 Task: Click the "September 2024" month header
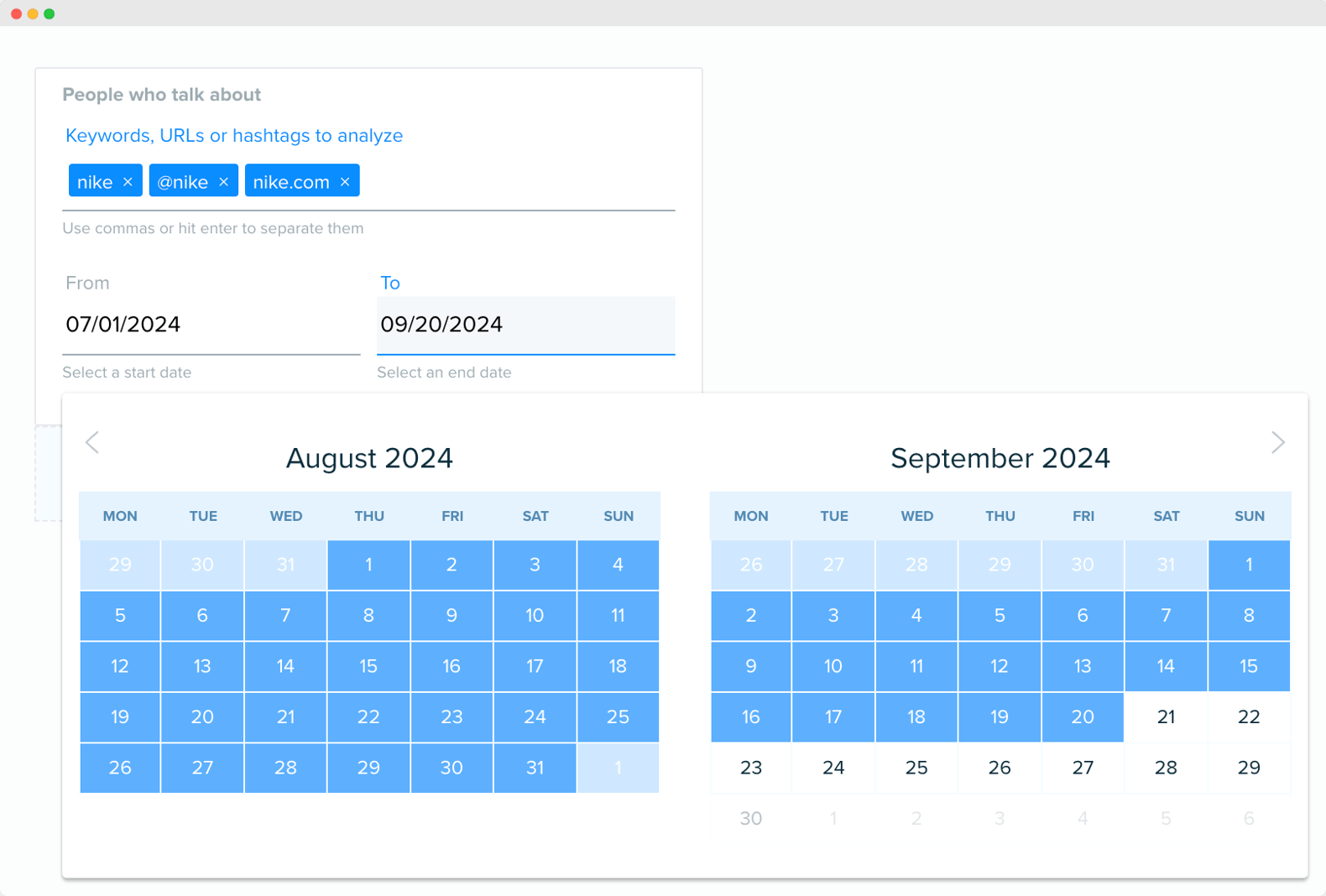tap(1000, 458)
